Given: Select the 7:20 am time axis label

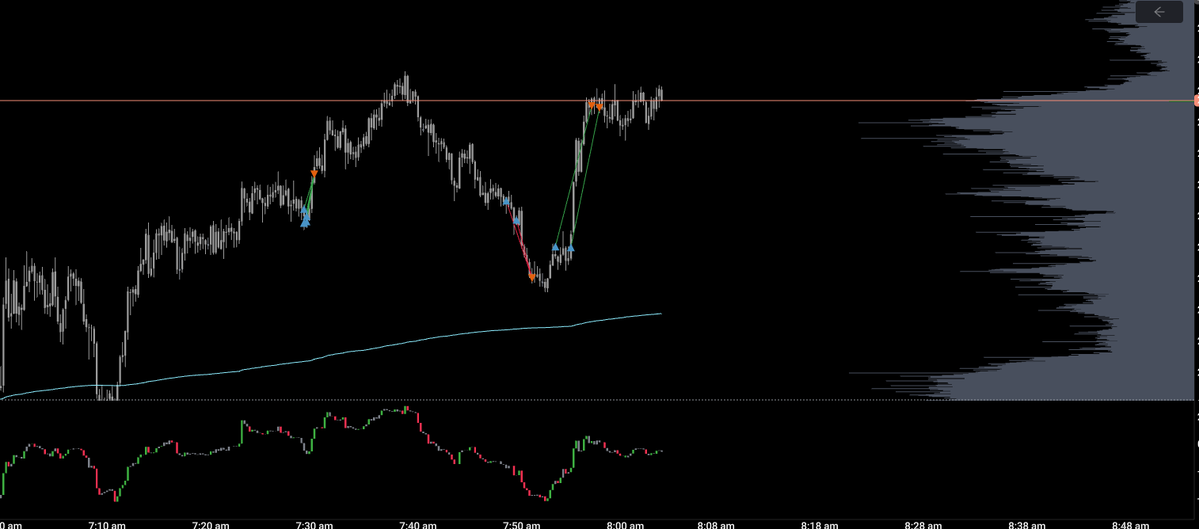Looking at the screenshot, I should point(211,525).
